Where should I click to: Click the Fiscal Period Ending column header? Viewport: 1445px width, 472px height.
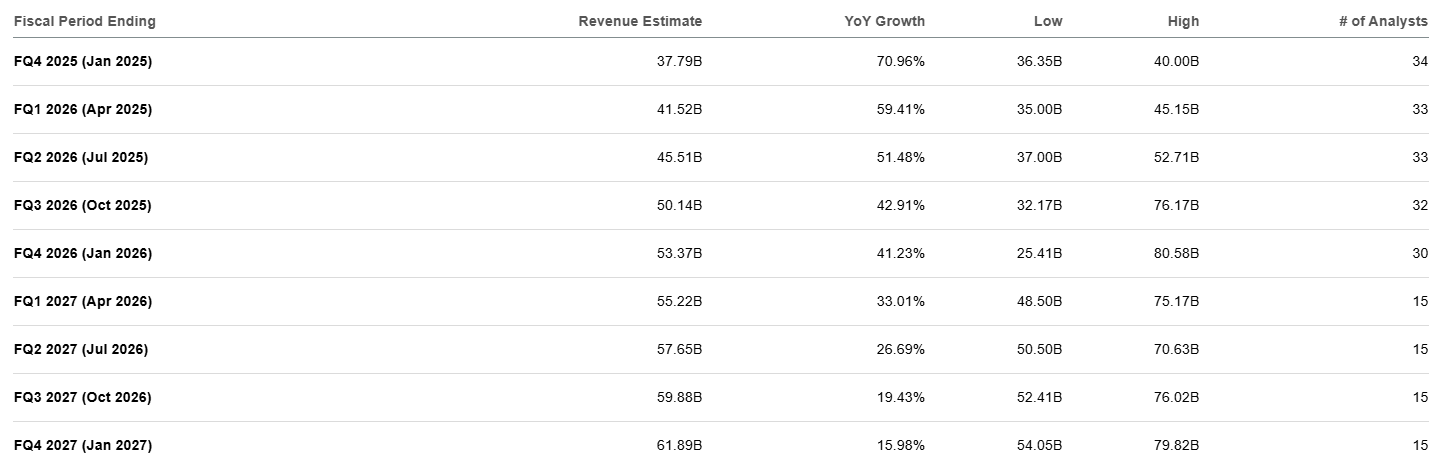[x=85, y=21]
